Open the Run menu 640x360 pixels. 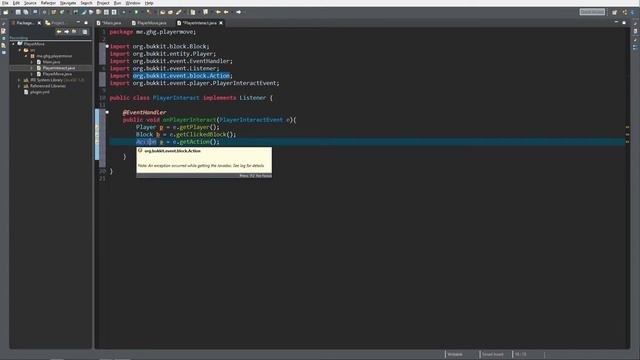coord(117,3)
